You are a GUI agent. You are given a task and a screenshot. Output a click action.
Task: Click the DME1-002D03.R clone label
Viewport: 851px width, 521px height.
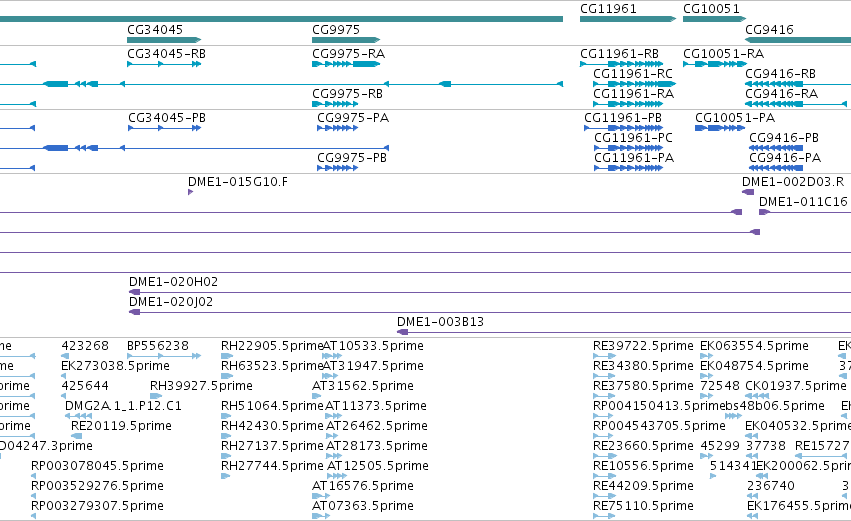click(793, 182)
